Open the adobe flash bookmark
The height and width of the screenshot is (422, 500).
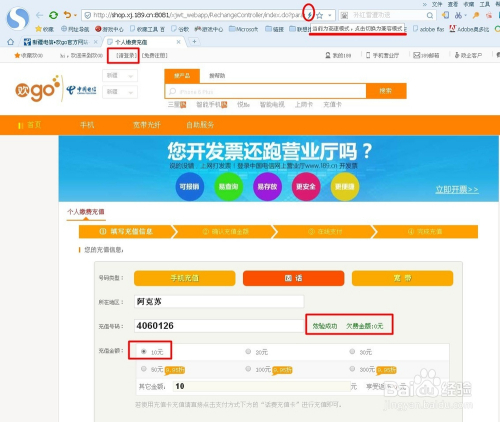429,29
